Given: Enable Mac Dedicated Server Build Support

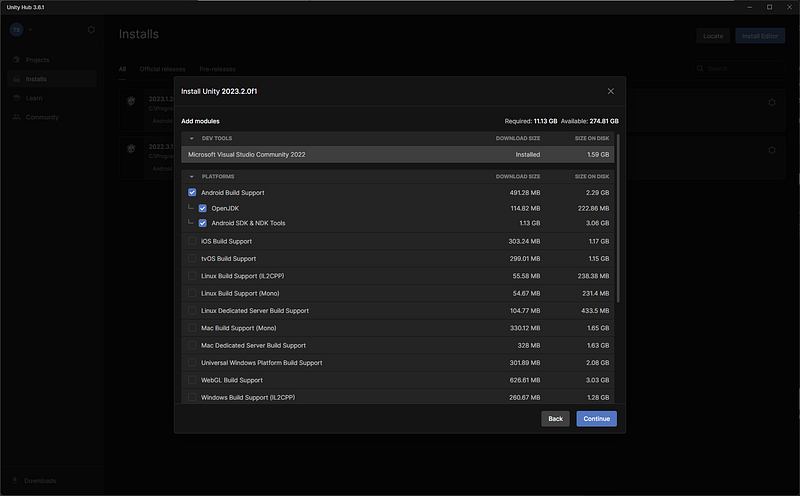Looking at the screenshot, I should click(x=192, y=345).
